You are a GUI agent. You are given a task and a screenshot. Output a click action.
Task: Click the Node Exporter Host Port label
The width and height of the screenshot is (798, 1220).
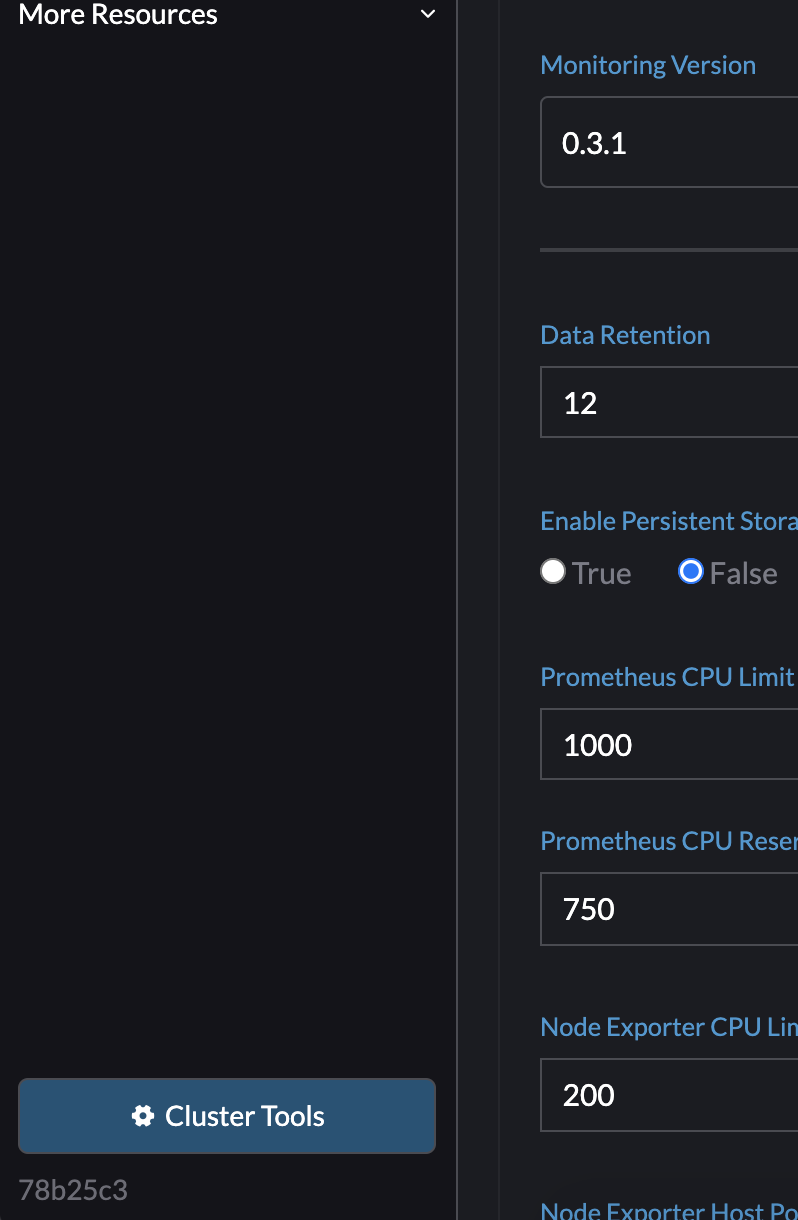[x=668, y=1210]
